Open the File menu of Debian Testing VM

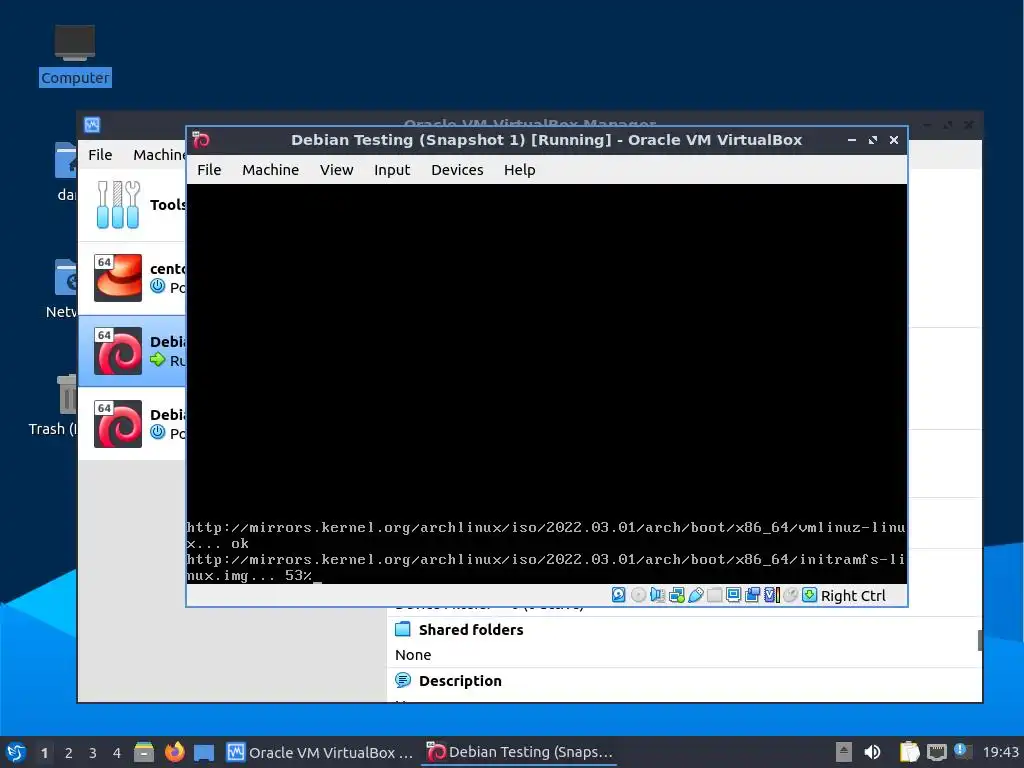point(209,170)
